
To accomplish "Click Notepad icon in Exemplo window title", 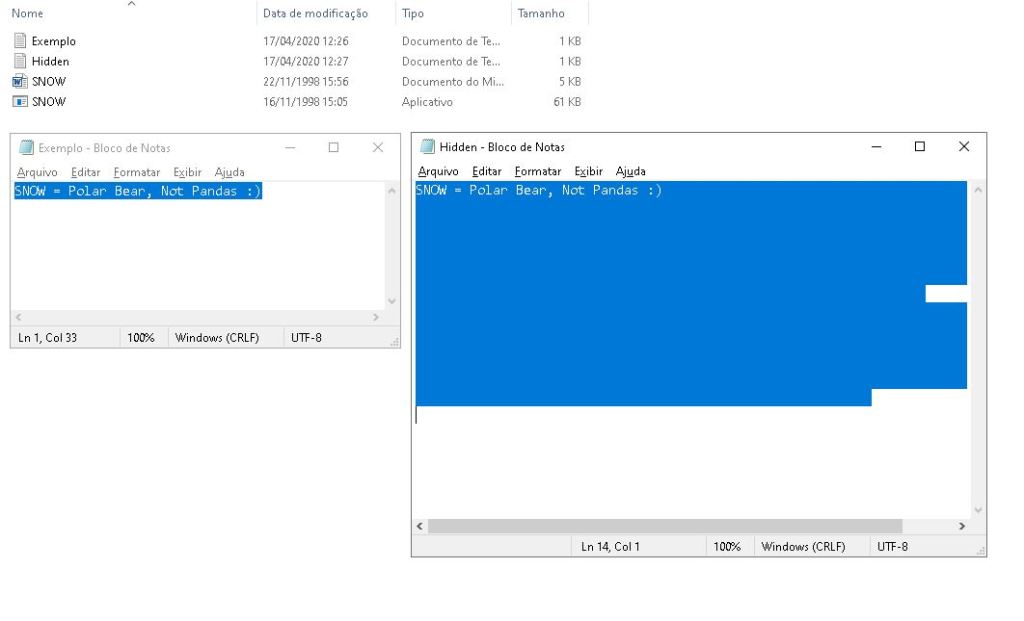I will 26,148.
